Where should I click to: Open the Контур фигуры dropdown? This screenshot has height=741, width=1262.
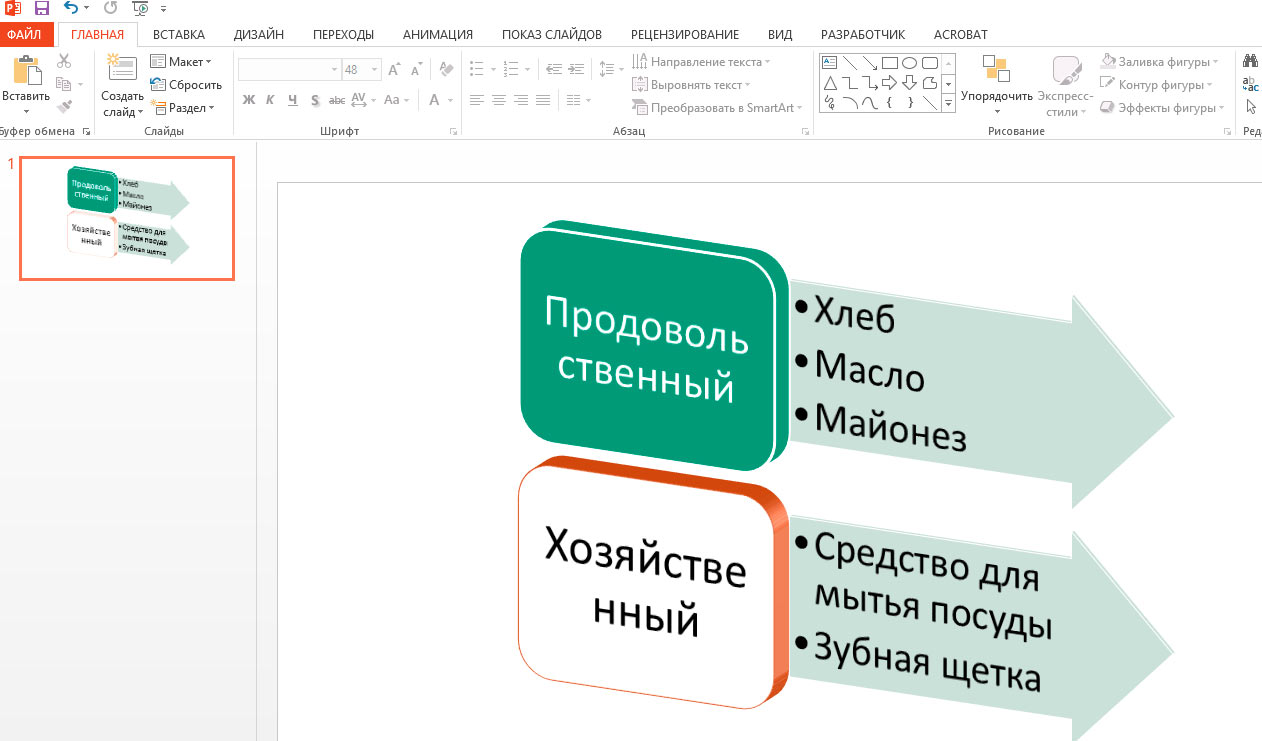(x=1156, y=85)
